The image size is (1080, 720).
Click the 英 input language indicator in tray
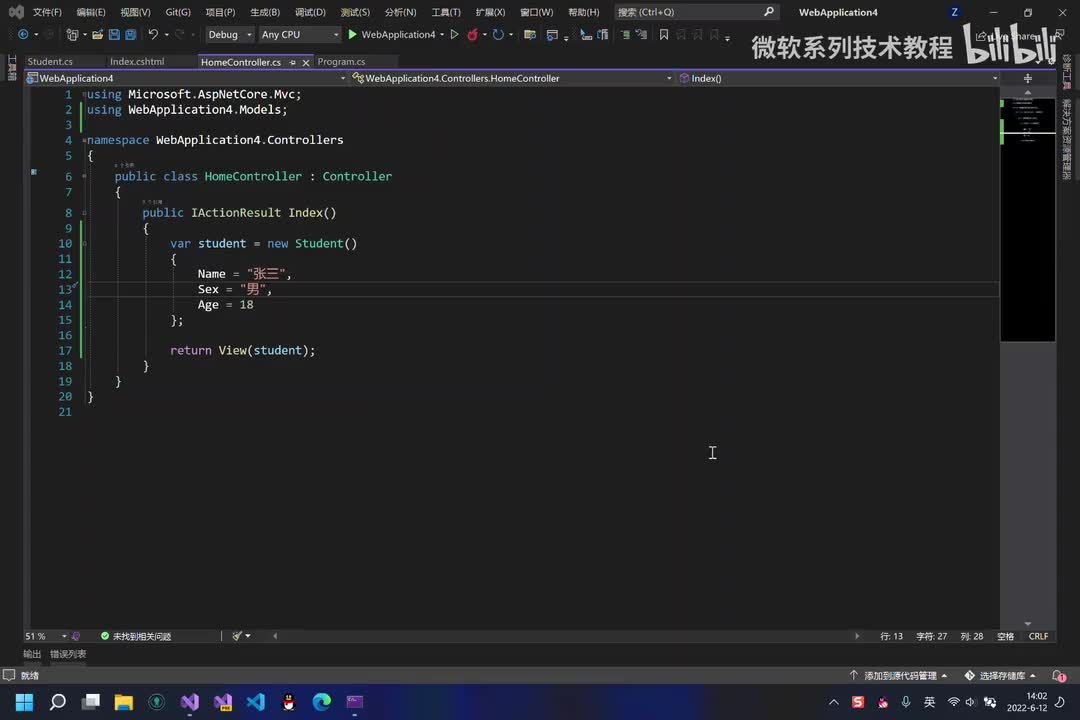pyautogui.click(x=929, y=702)
